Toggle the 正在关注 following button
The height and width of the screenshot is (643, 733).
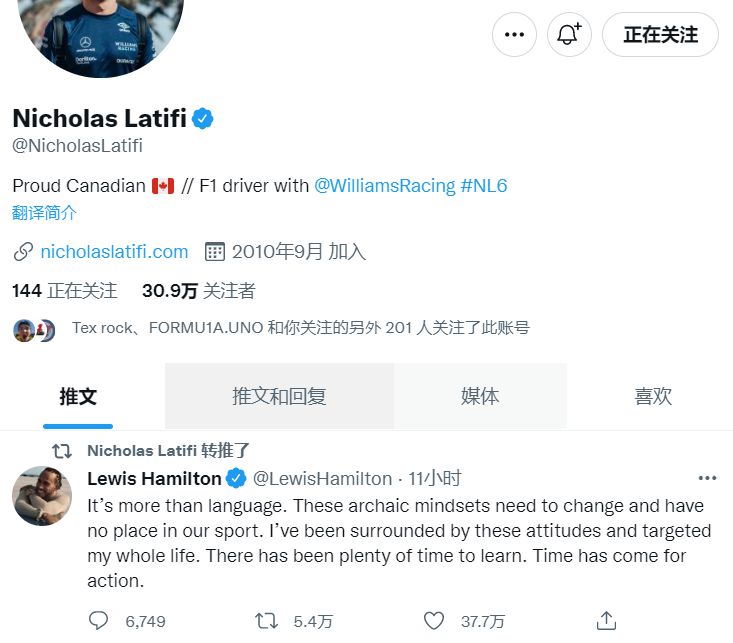660,35
